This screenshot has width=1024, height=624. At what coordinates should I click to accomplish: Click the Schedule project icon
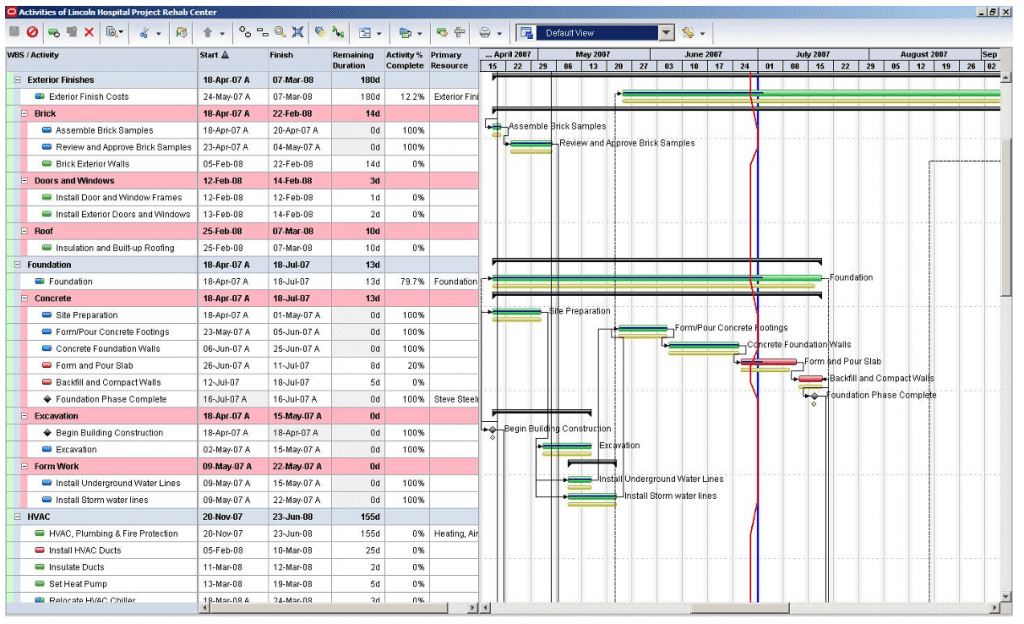click(x=182, y=32)
